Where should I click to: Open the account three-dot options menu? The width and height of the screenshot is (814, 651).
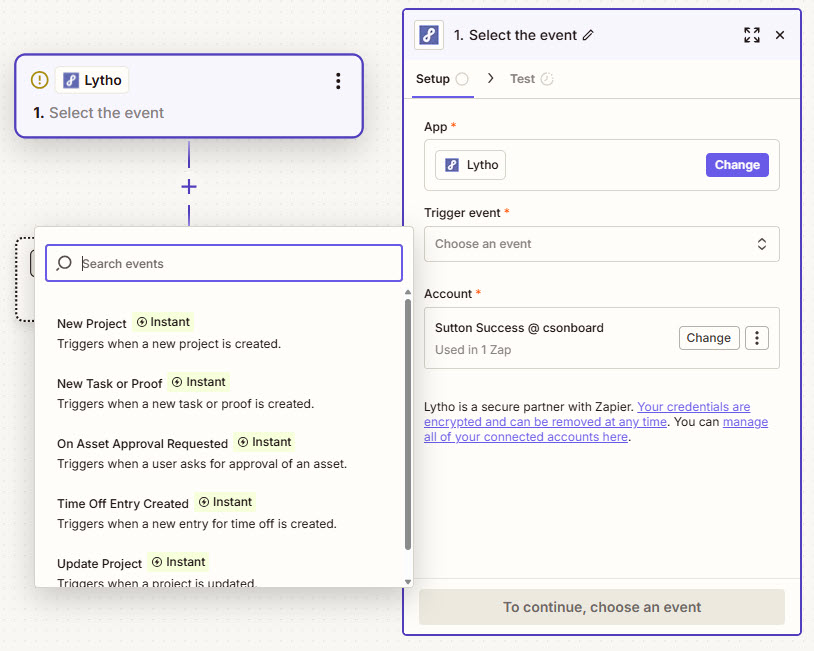[x=757, y=338]
